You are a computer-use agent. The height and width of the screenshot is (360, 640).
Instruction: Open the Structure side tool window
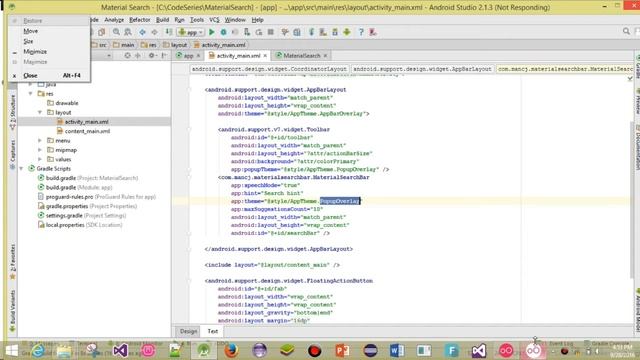point(12,113)
